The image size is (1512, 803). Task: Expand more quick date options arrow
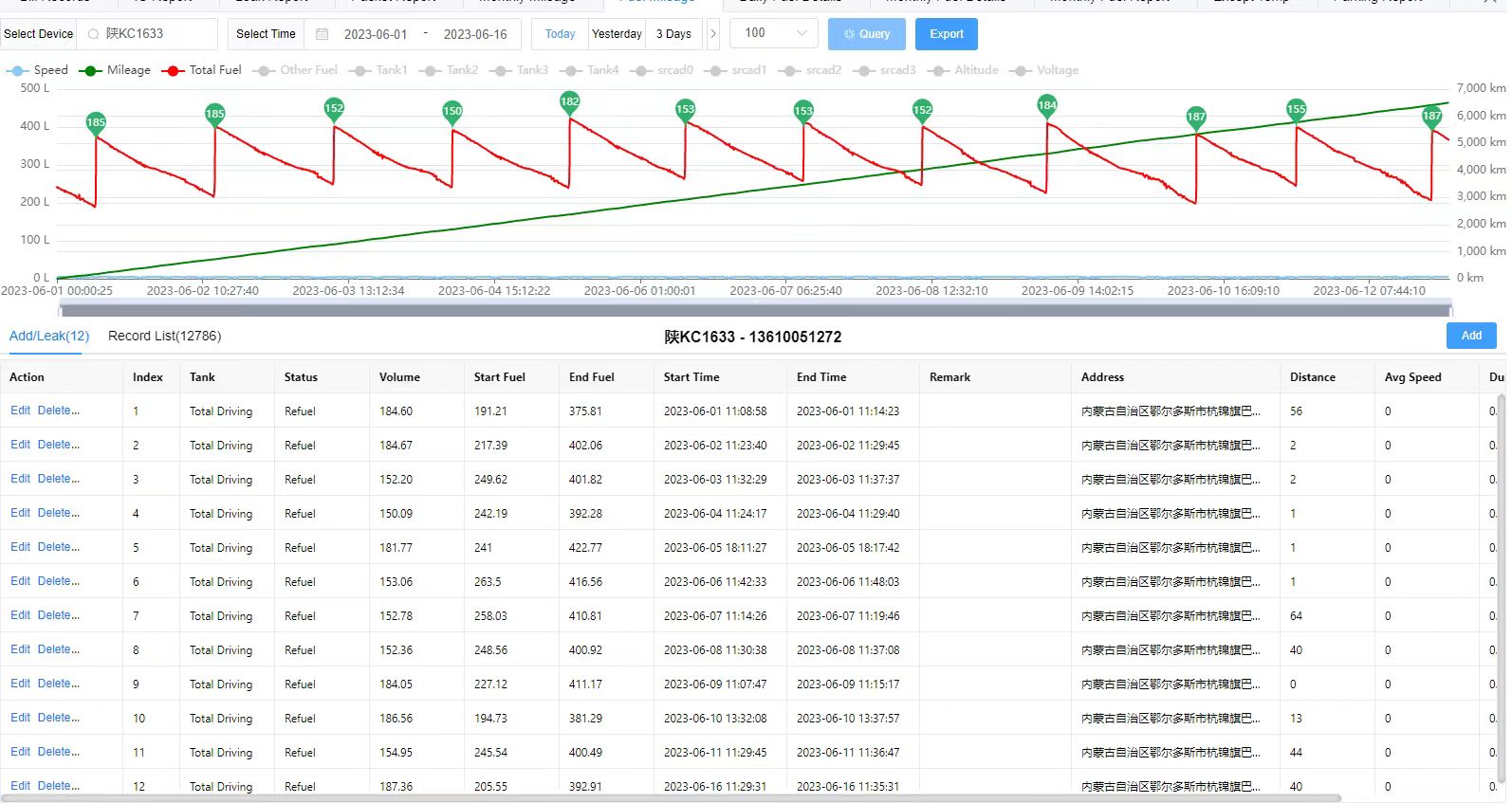(x=713, y=34)
